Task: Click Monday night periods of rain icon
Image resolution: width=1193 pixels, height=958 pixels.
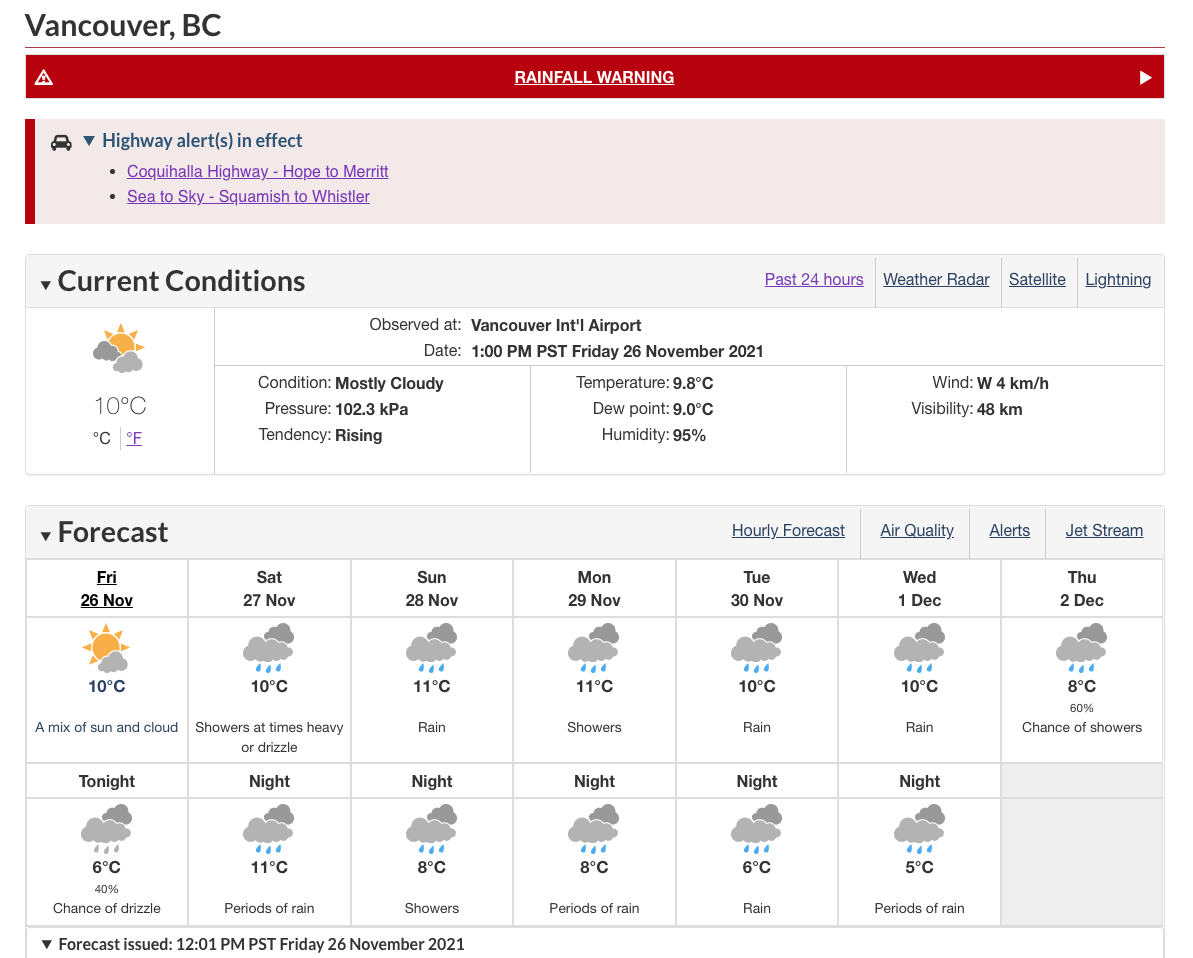Action: (593, 829)
